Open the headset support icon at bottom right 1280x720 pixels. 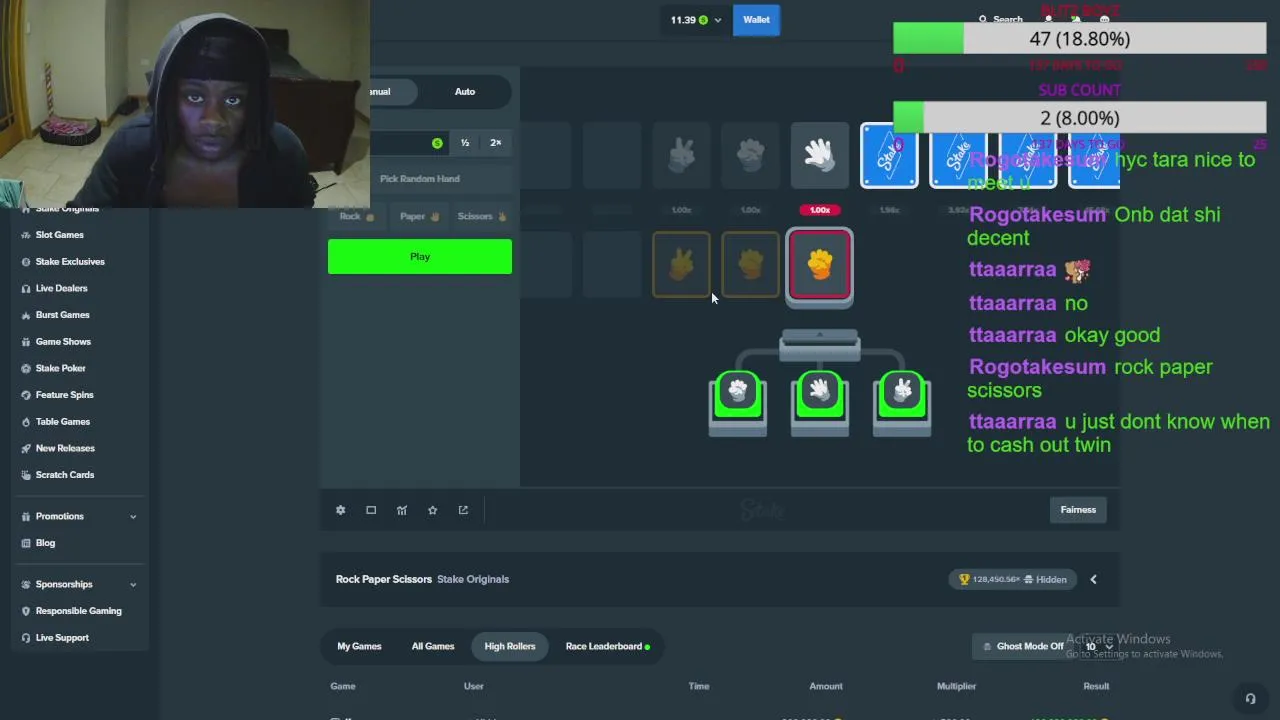1250,699
